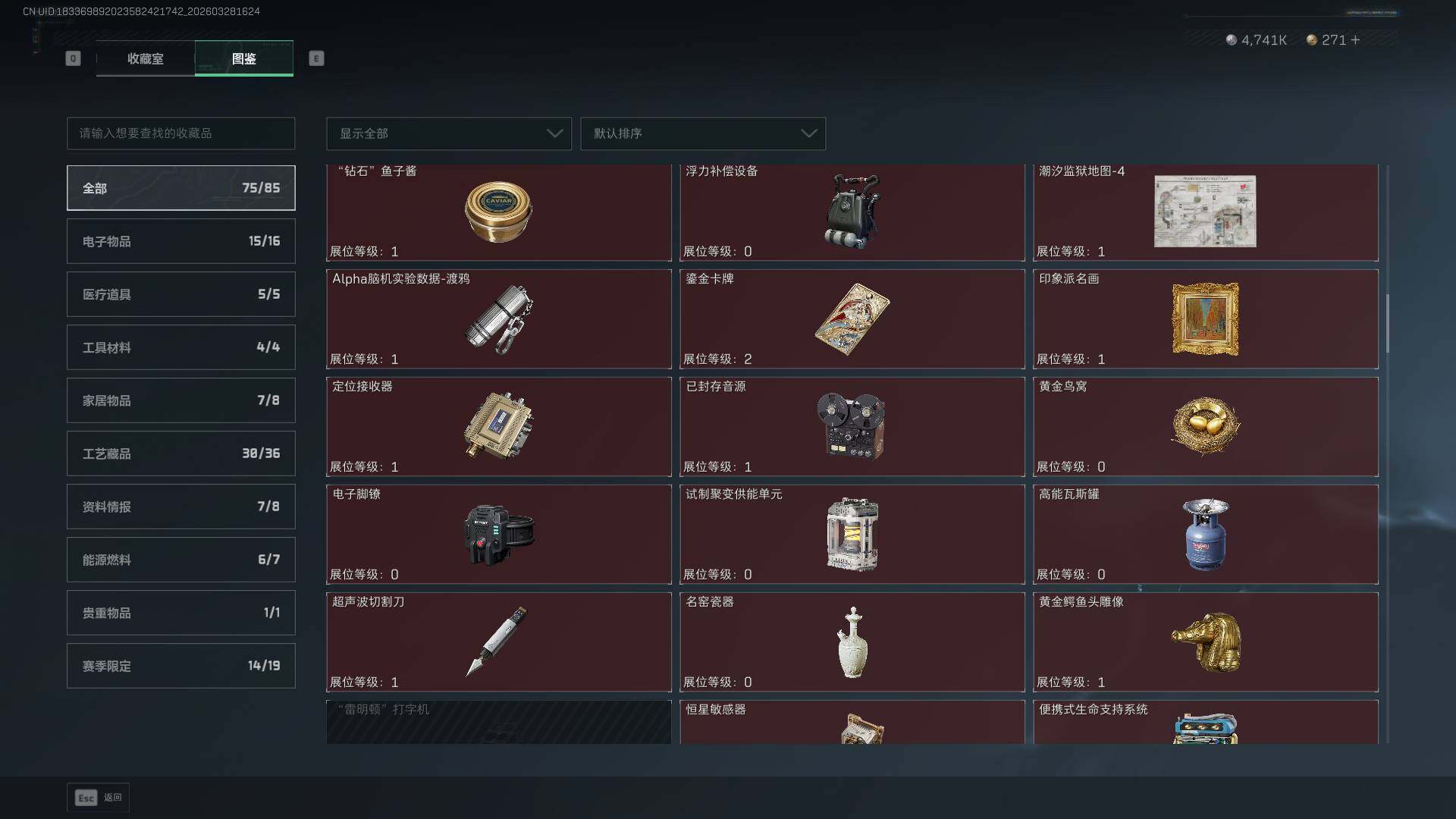The image size is (1456, 819).
Task: Open the 印象派名画 framed painting item
Action: click(x=1205, y=319)
